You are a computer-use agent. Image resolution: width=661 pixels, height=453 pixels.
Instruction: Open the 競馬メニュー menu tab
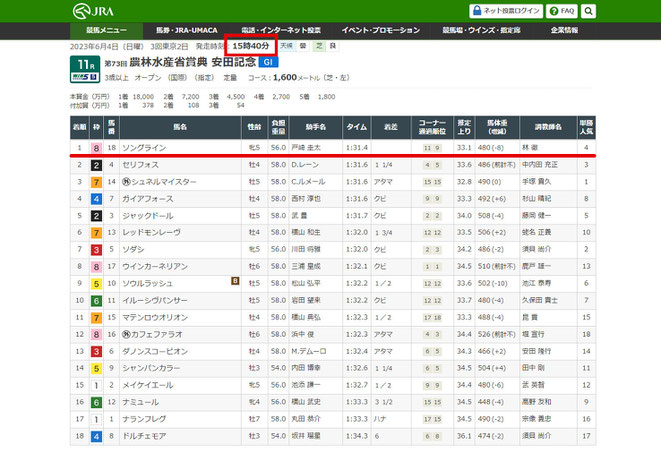tap(106, 30)
